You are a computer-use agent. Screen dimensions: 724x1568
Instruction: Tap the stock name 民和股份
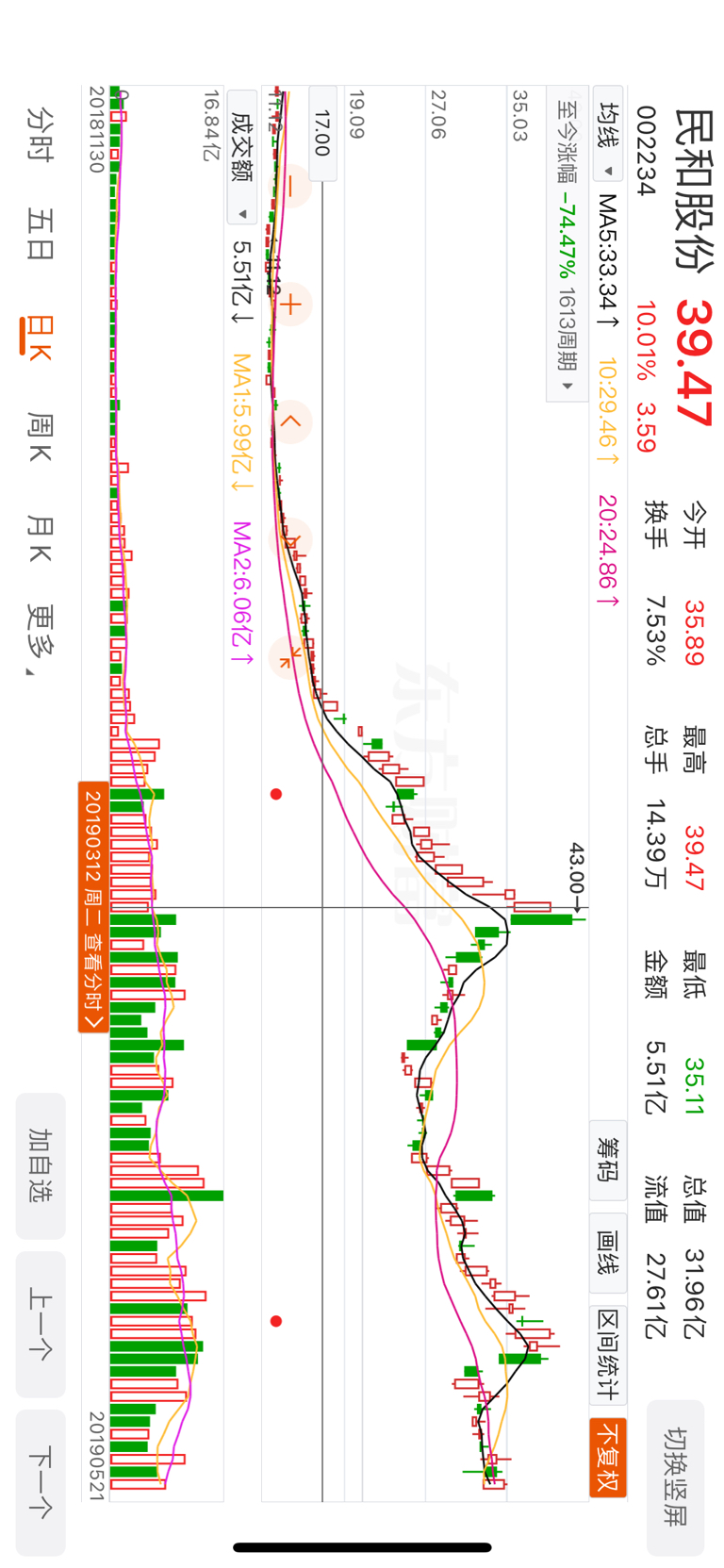pyautogui.click(x=694, y=190)
